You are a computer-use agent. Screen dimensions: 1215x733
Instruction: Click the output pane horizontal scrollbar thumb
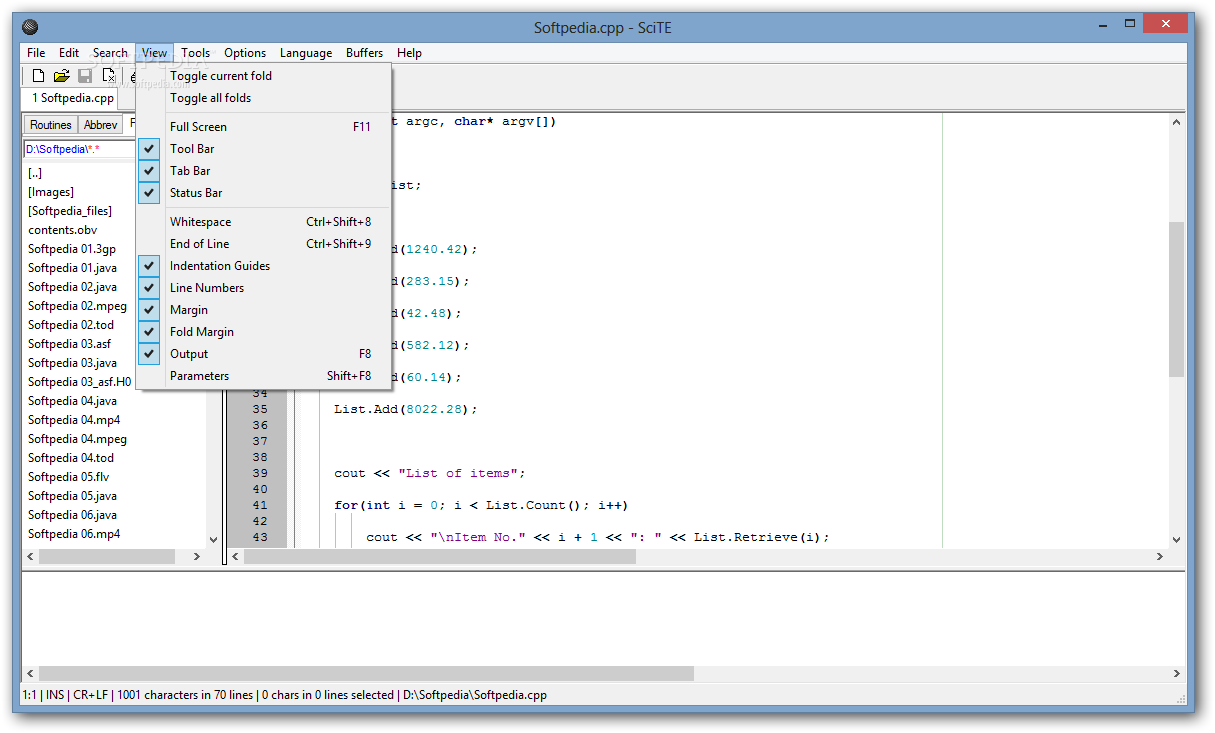pyautogui.click(x=366, y=674)
